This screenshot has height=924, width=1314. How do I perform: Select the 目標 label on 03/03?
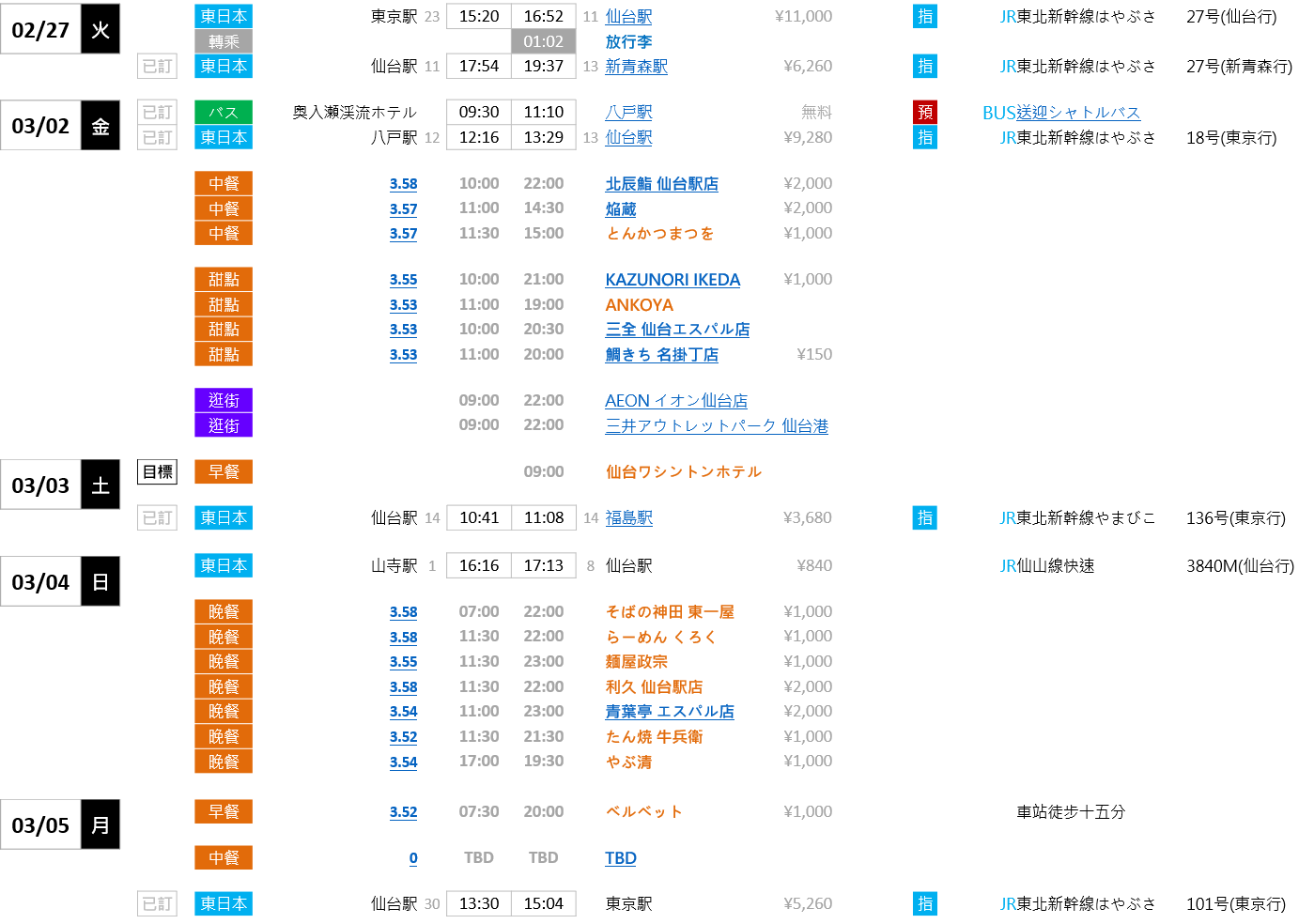coord(158,471)
